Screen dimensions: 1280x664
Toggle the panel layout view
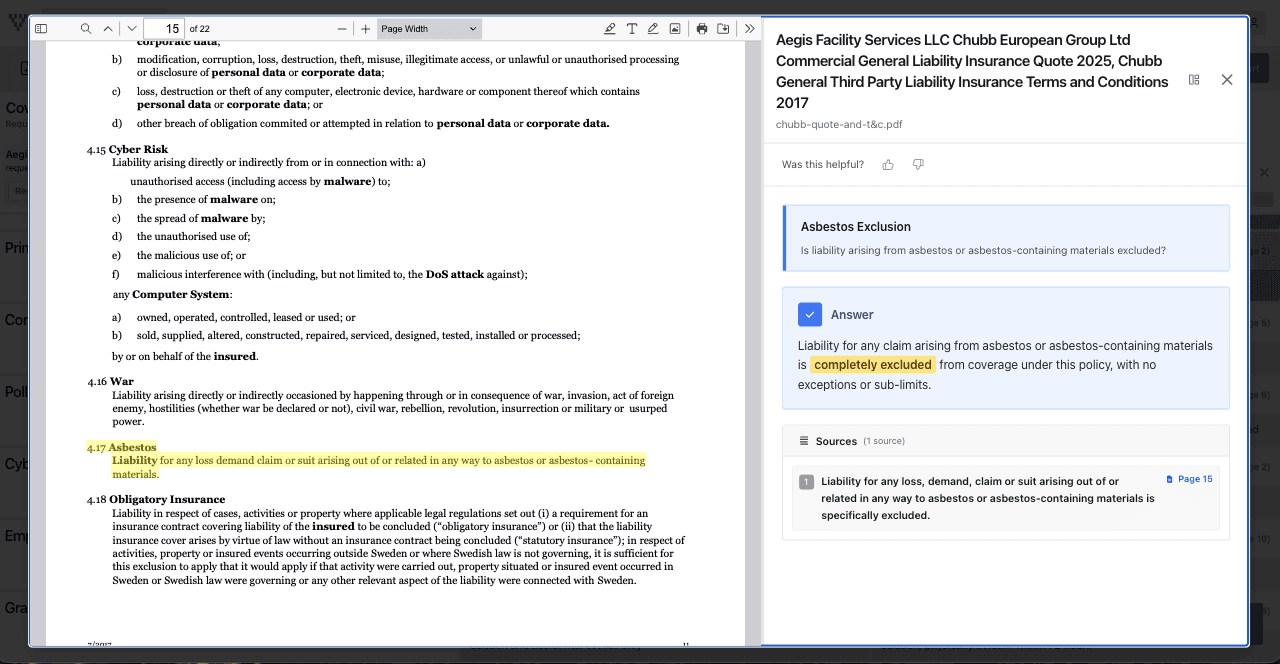pos(1194,80)
